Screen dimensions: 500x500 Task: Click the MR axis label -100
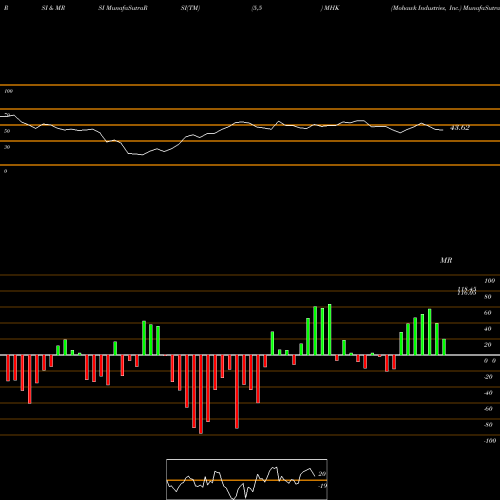click(x=489, y=441)
